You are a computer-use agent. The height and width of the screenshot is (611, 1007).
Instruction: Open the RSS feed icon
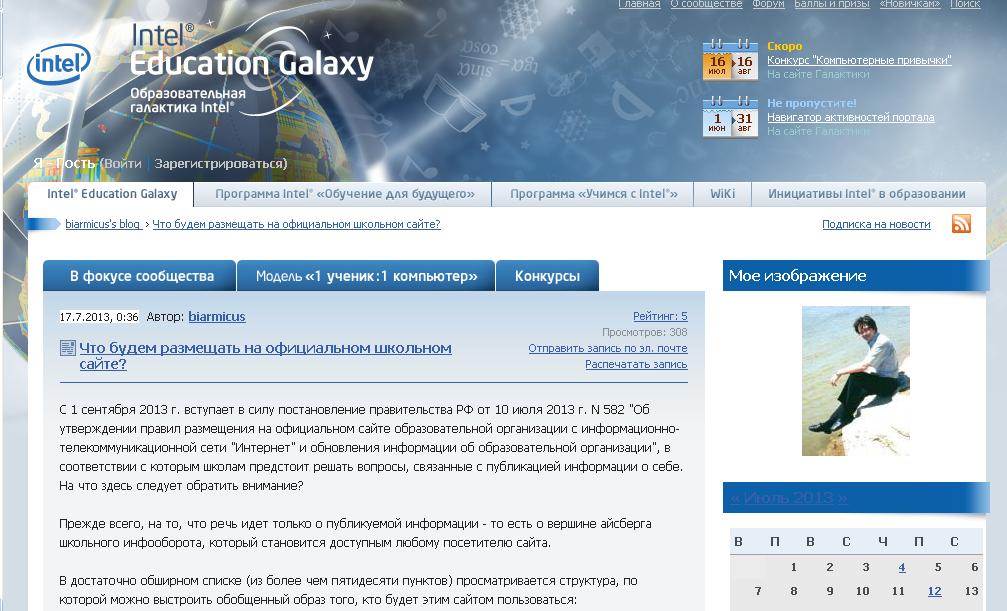(x=961, y=224)
